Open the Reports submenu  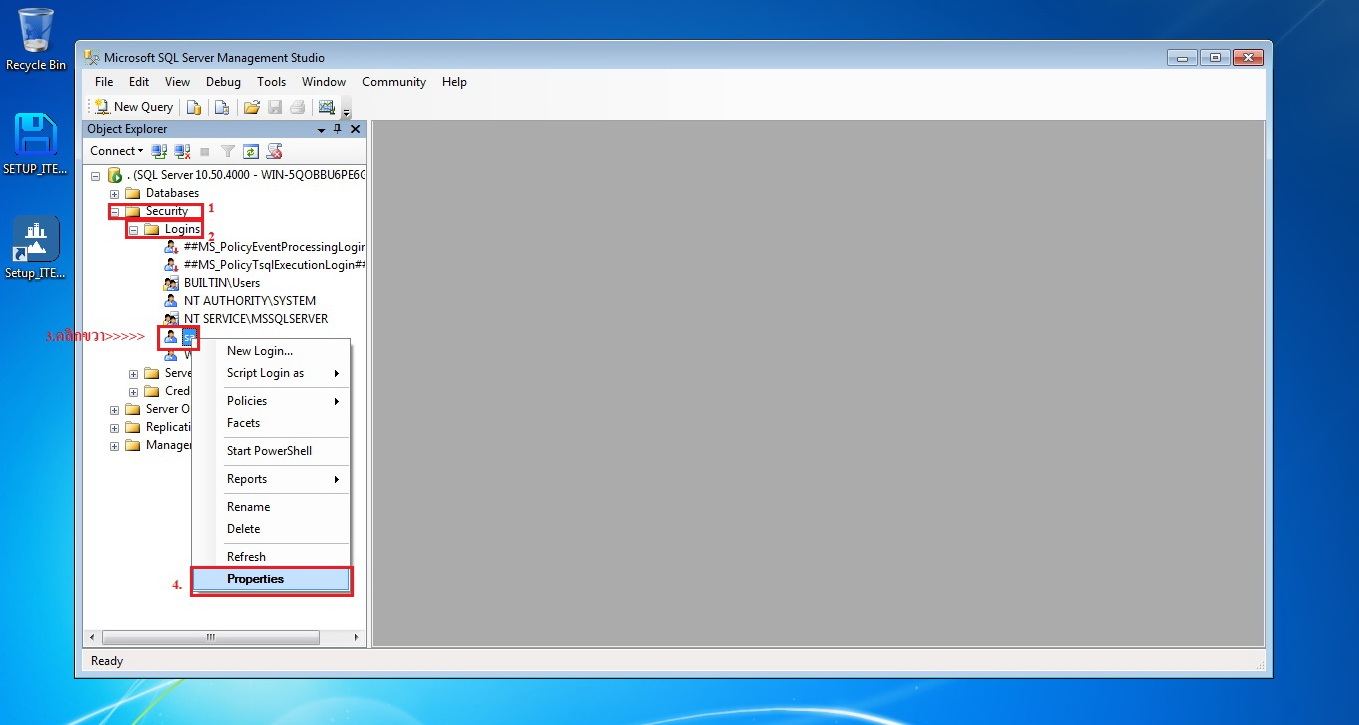click(x=271, y=479)
